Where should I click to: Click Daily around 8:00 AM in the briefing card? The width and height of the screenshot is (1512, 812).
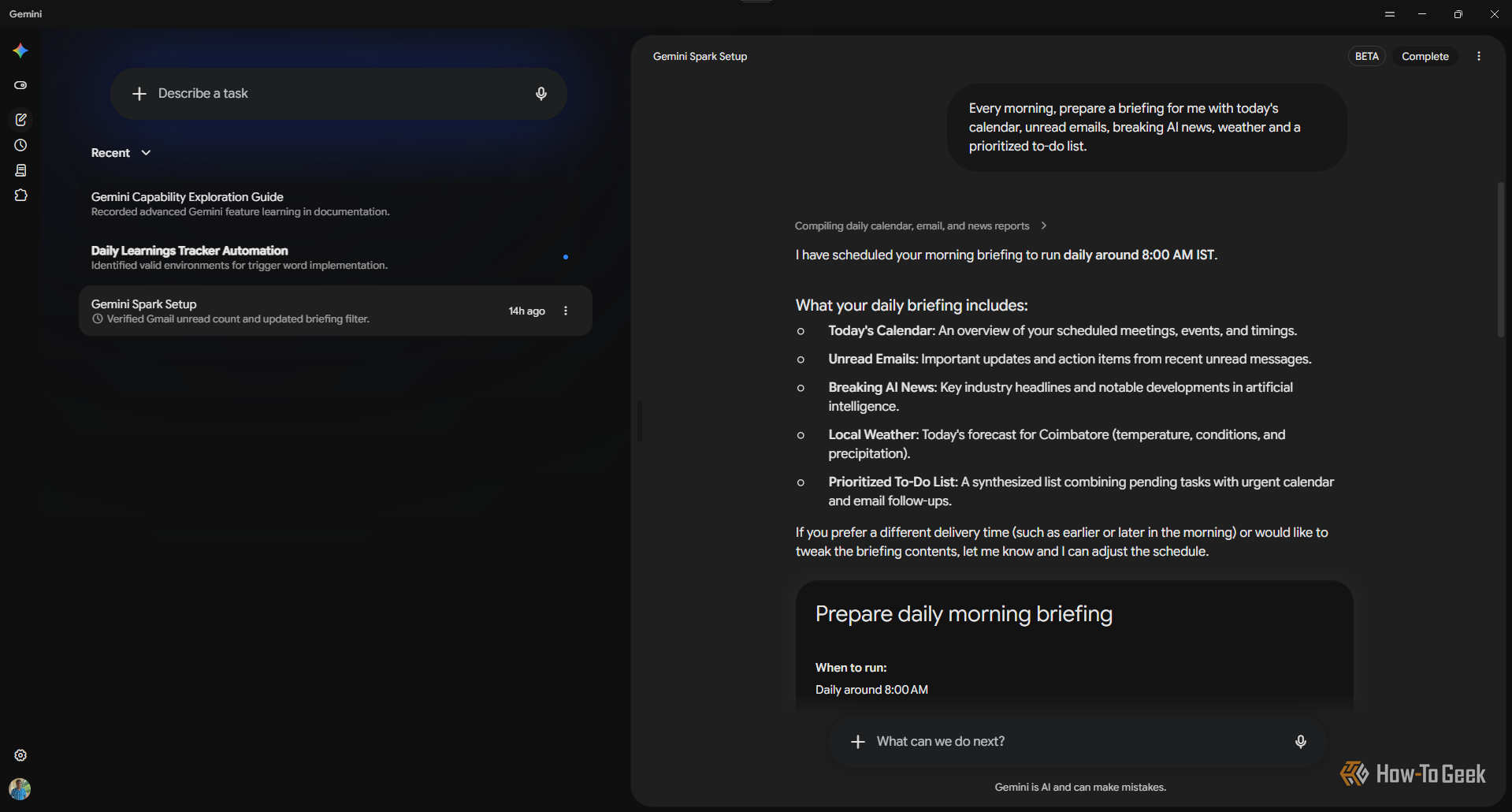(x=871, y=690)
